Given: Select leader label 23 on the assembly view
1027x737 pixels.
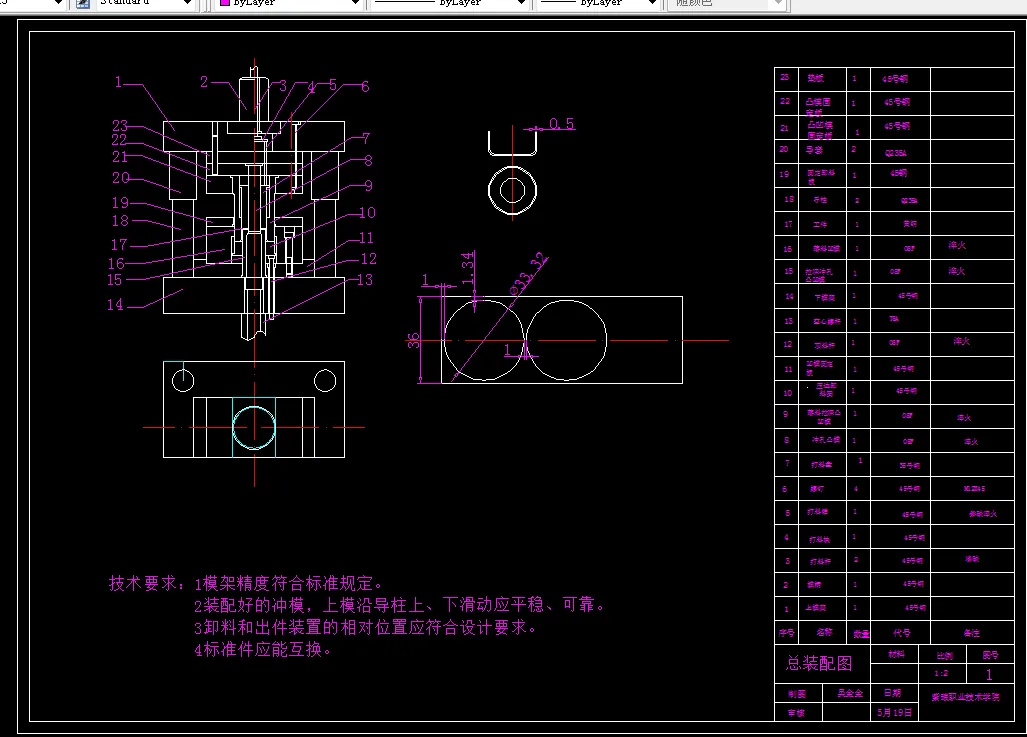Looking at the screenshot, I should pyautogui.click(x=120, y=125).
